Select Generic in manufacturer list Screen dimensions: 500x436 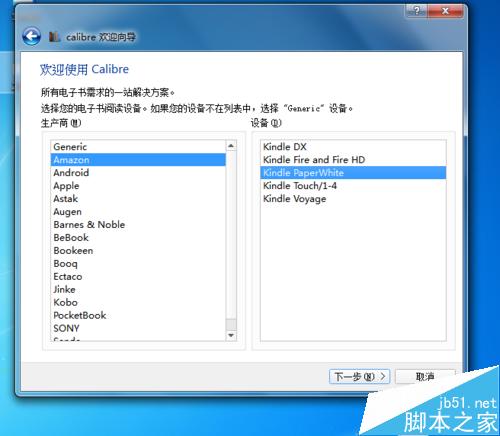coord(138,147)
